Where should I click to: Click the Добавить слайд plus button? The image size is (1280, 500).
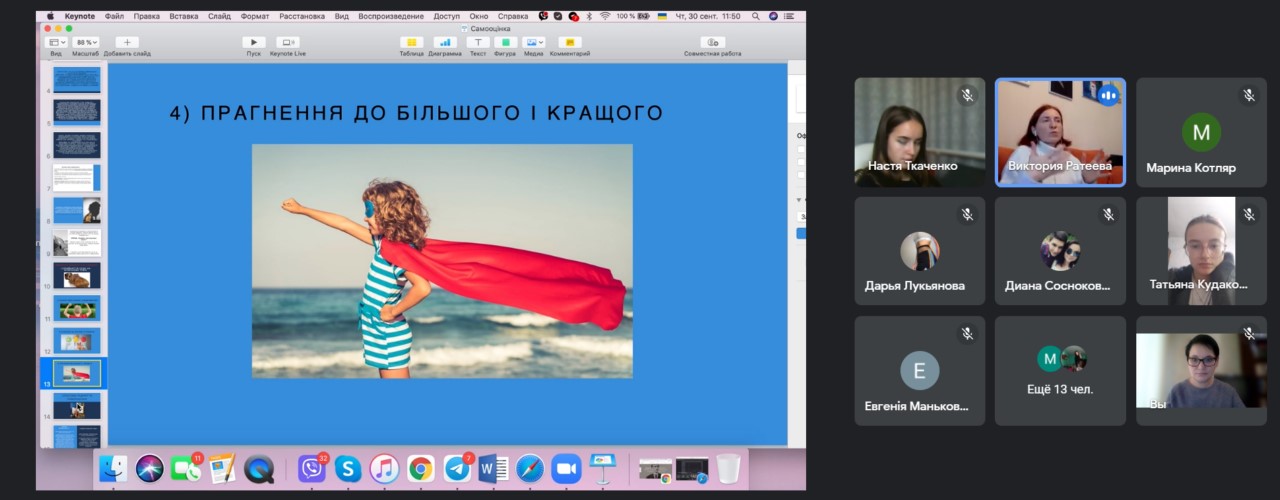coord(127,43)
